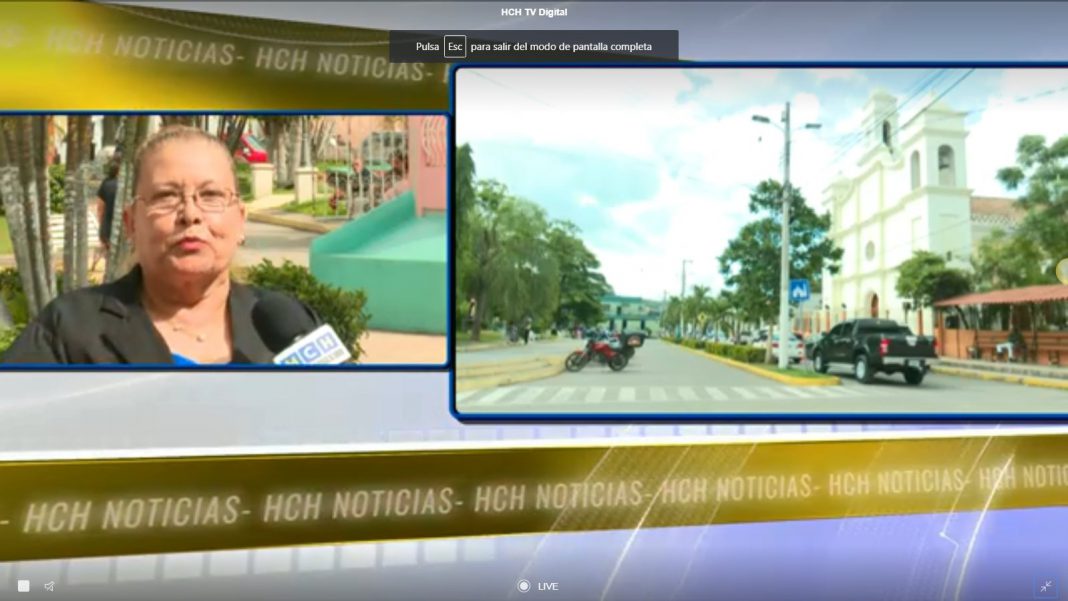Click the blue road sign on the pole
Image resolution: width=1068 pixels, height=601 pixels.
tap(800, 290)
